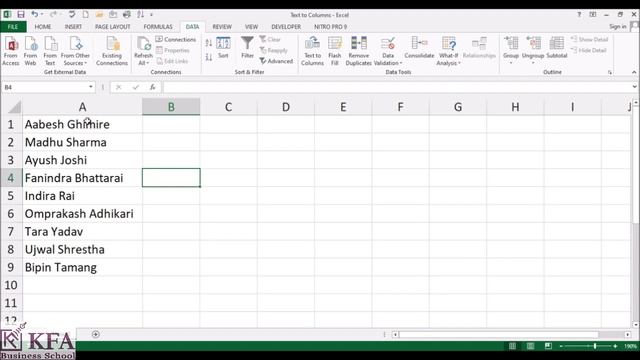Open Excel Help question mark
Screen dimensions: 640x360
click(x=579, y=14)
